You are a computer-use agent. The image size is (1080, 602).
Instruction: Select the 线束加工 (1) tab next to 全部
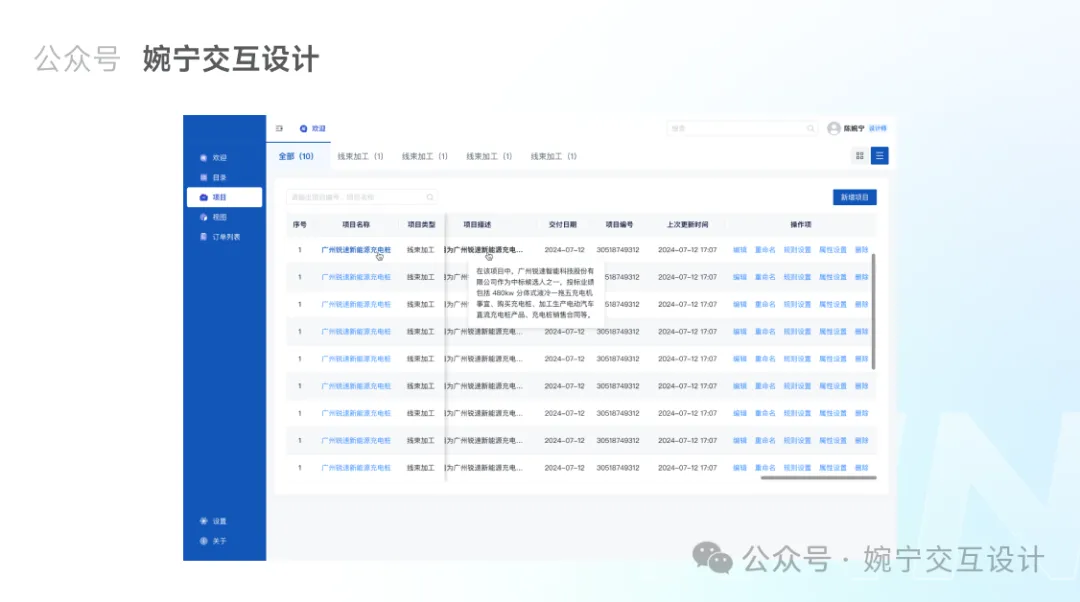point(360,156)
